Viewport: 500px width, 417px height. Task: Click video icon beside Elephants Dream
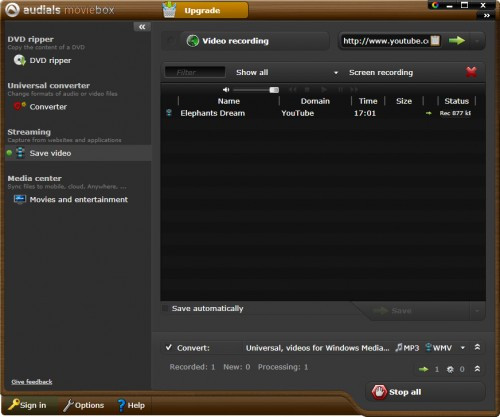tap(169, 113)
